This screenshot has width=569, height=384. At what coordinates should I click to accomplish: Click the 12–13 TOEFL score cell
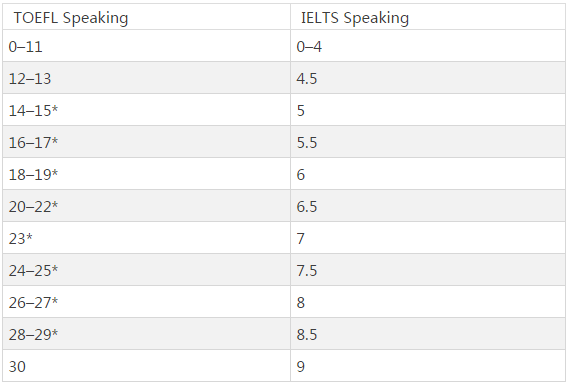(x=147, y=78)
